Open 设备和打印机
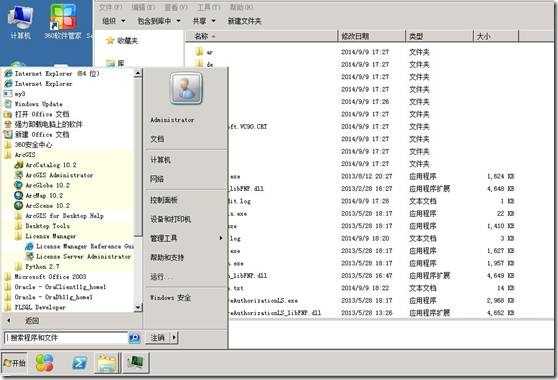 pos(170,220)
